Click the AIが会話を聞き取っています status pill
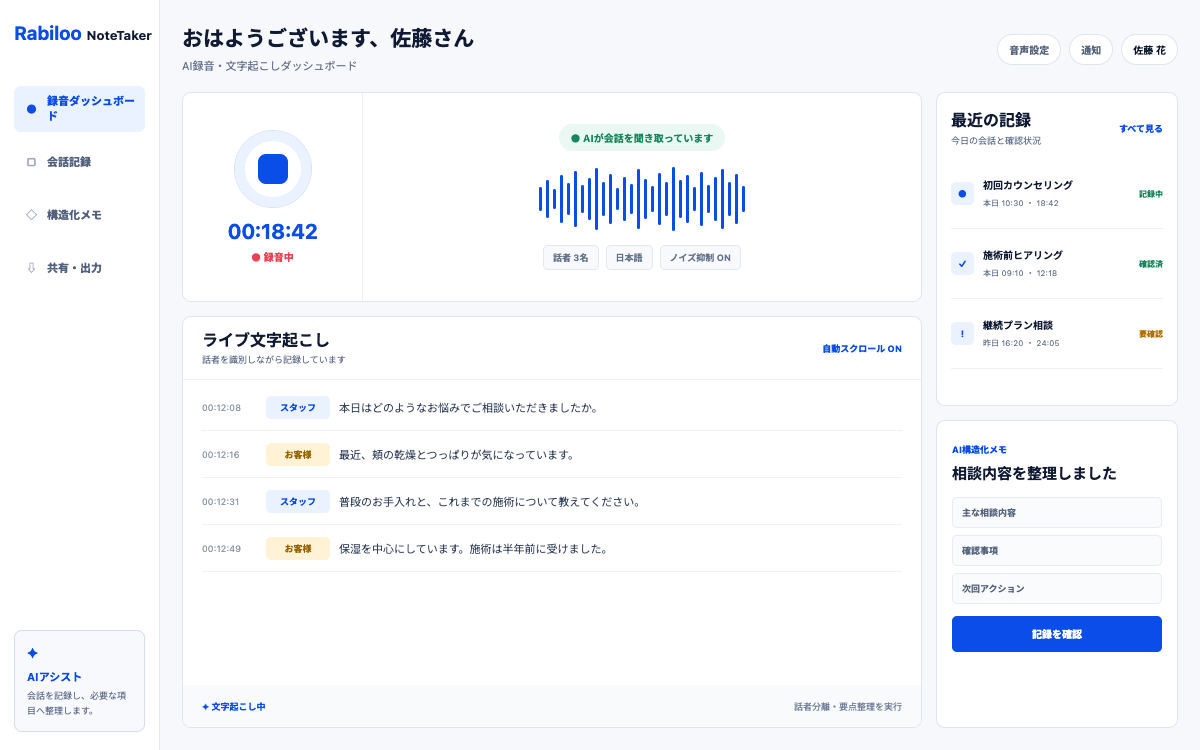Viewport: 1200px width, 750px height. pyautogui.click(x=642, y=138)
